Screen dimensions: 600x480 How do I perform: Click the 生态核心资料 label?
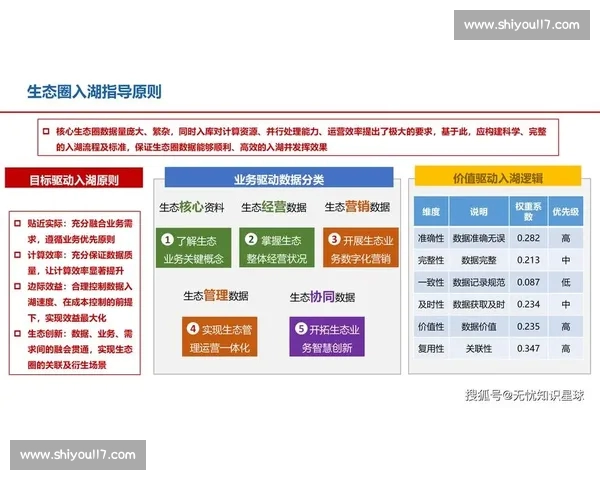pos(192,207)
